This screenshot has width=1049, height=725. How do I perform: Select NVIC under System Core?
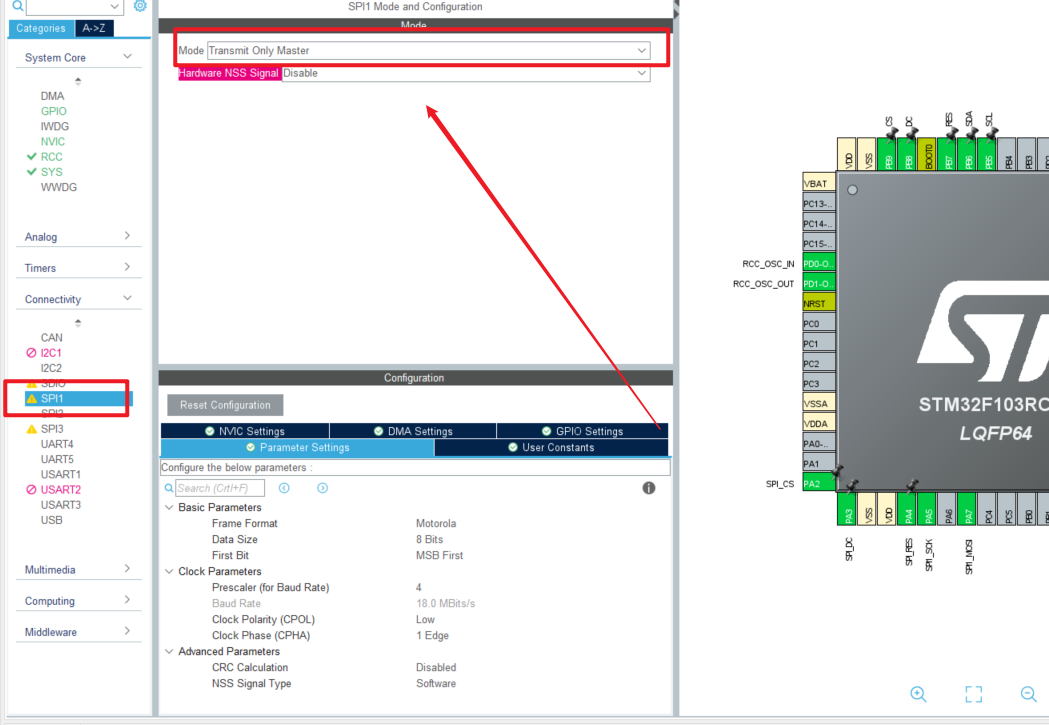(x=53, y=141)
